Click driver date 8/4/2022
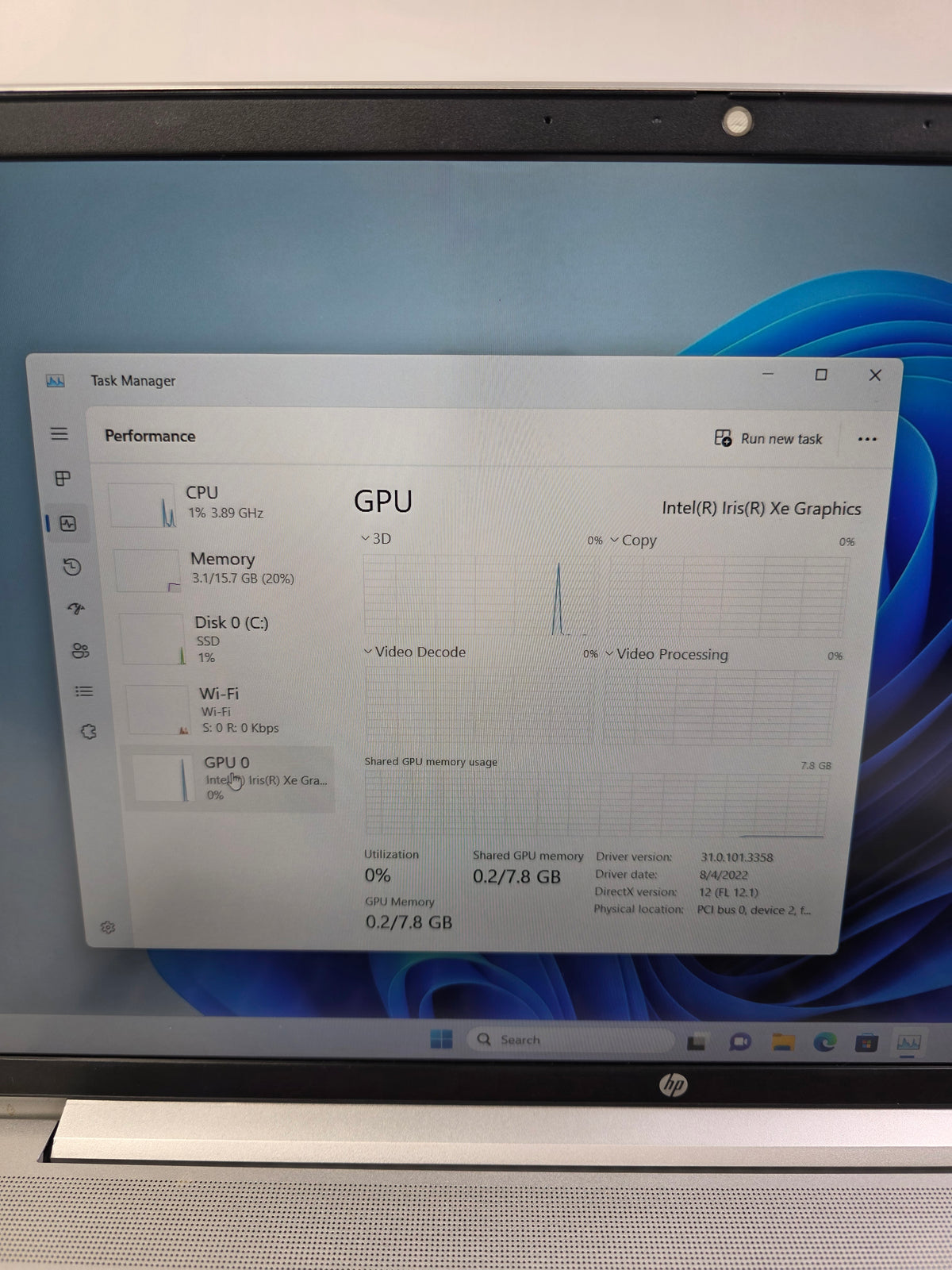Viewport: 952px width, 1270px height. (x=724, y=875)
